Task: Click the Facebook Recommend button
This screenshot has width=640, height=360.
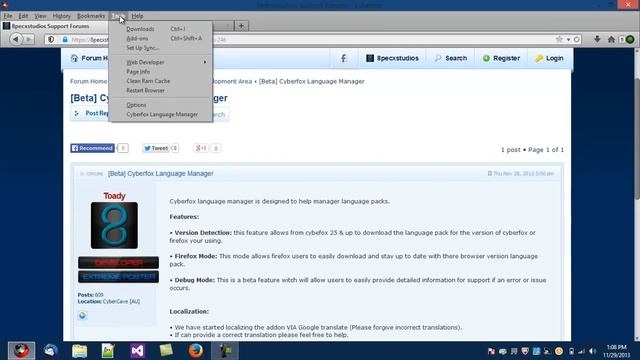Action: tap(92, 148)
